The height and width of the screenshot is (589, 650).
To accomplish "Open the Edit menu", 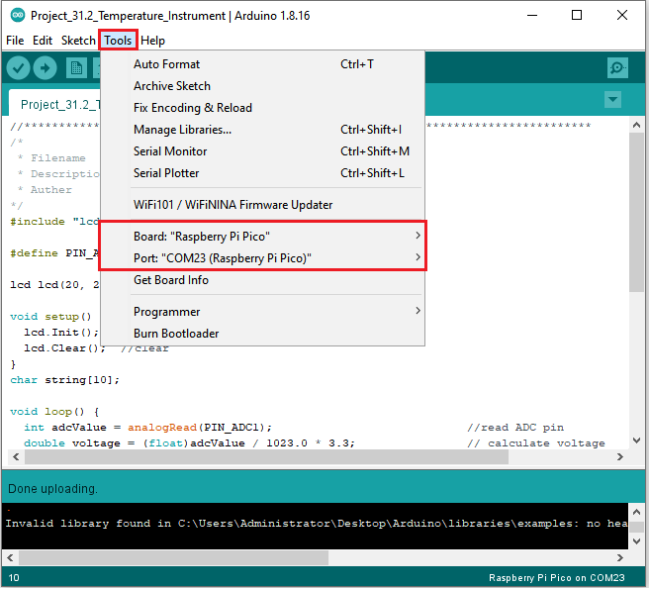I will [x=42, y=41].
